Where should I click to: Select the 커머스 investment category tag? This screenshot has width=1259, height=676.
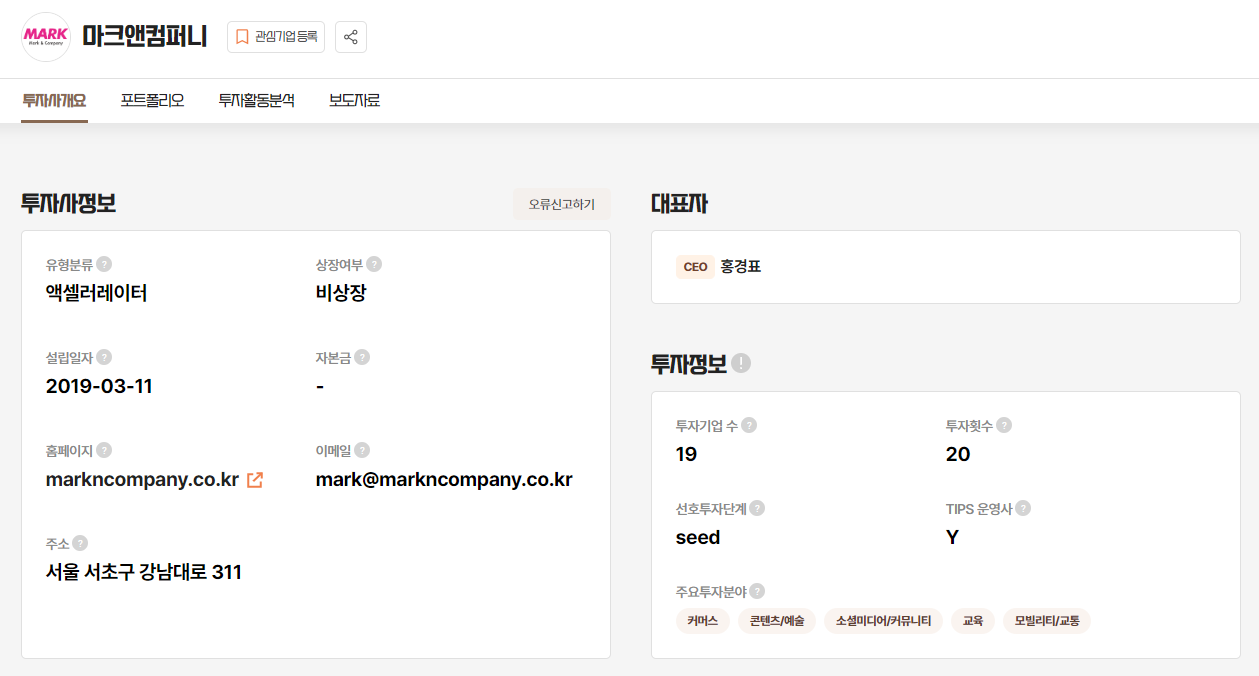click(x=703, y=620)
